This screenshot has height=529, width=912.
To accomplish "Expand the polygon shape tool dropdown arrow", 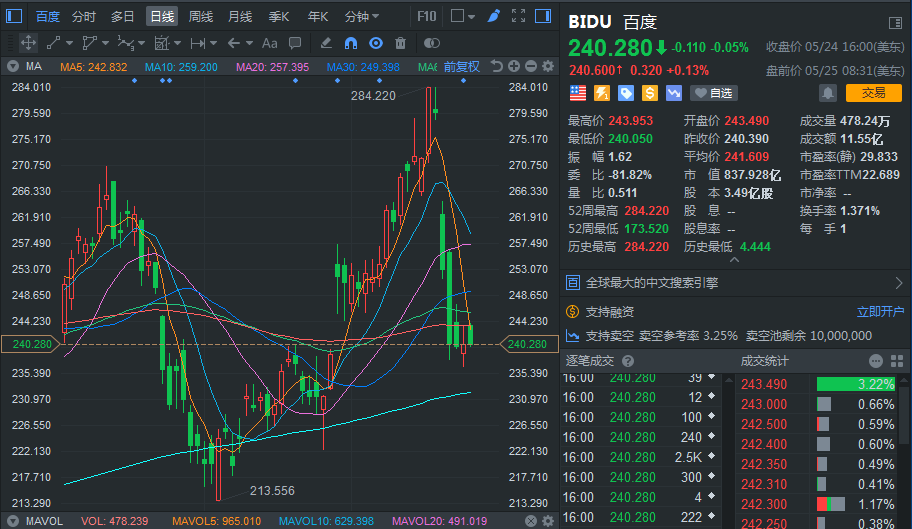I will tap(105, 43).
